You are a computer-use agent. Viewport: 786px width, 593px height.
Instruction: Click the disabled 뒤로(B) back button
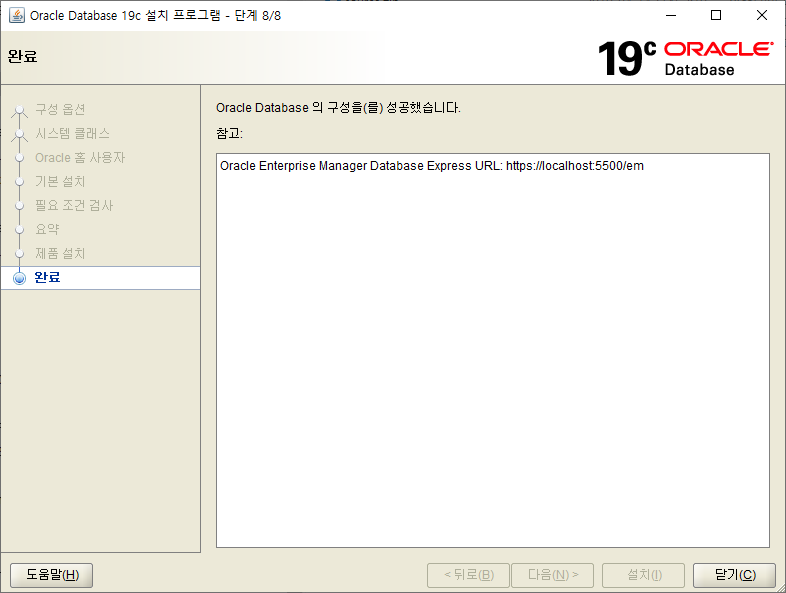[468, 575]
